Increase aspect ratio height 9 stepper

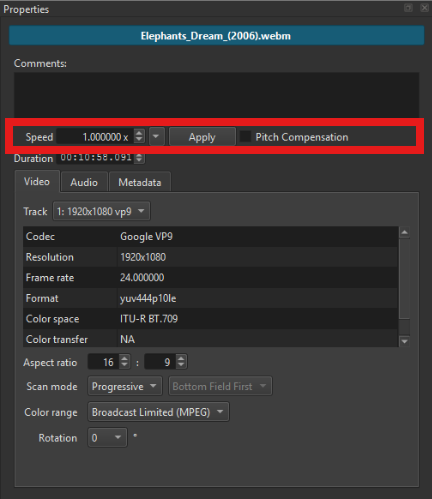click(x=181, y=359)
